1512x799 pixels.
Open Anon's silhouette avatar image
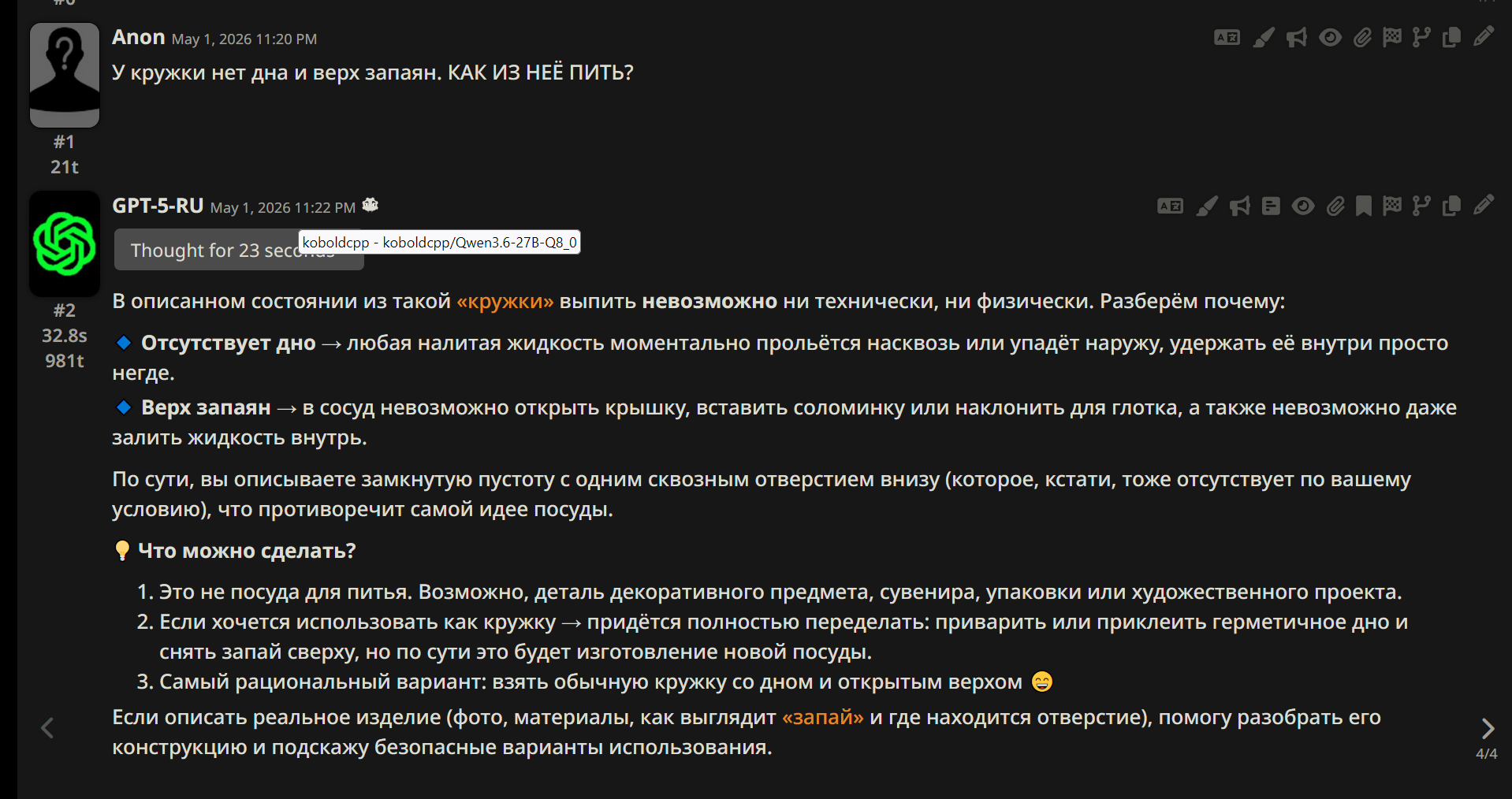click(x=65, y=75)
